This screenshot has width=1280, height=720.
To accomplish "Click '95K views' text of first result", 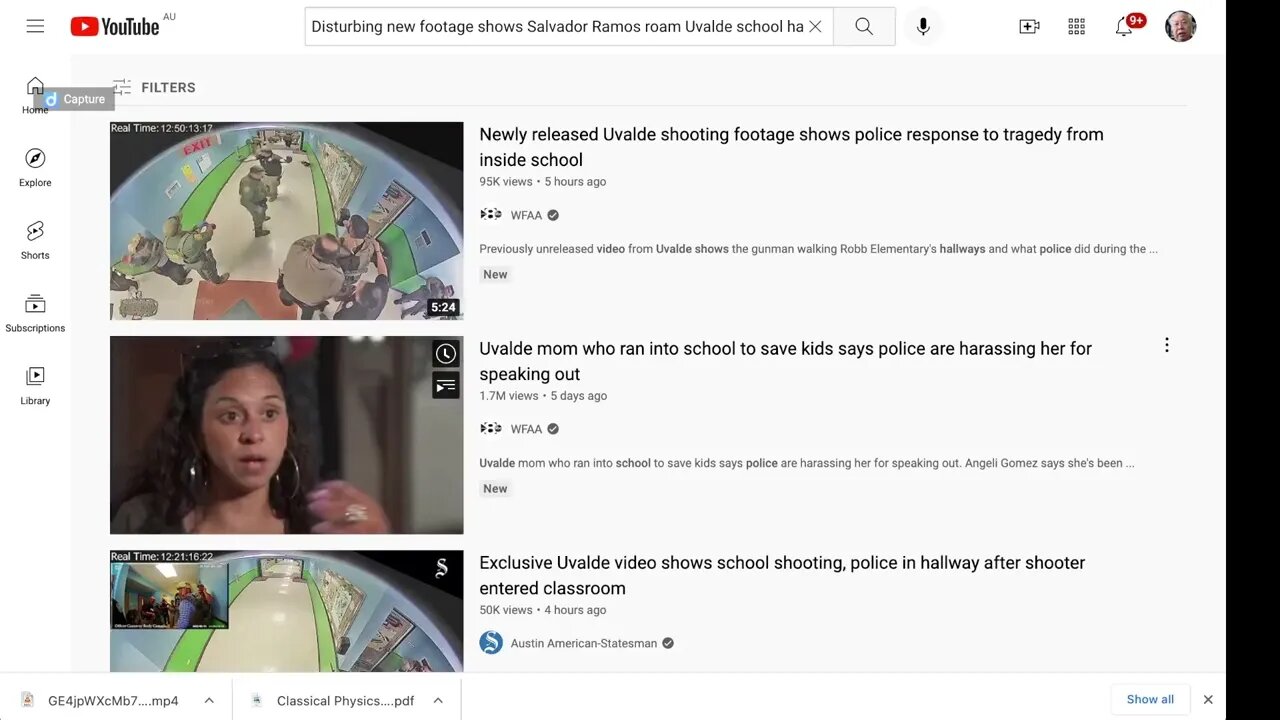I will click(x=506, y=181).
